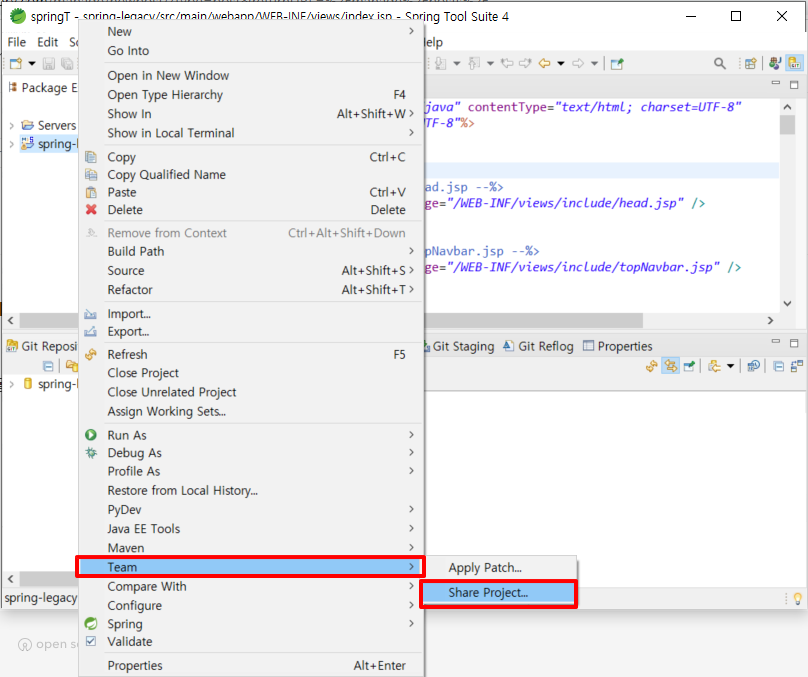Click the Next Annotation toolbar icon
Viewport: 808px width, 677px height.
441,63
